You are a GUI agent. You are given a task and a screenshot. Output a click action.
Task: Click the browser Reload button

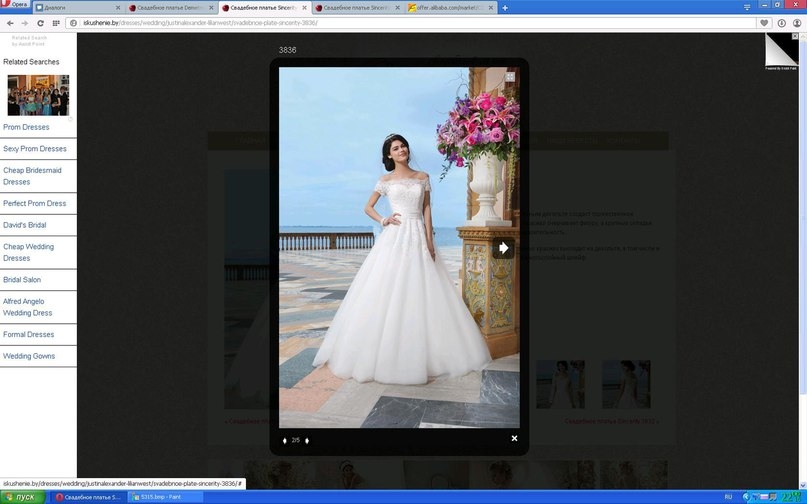(40, 22)
